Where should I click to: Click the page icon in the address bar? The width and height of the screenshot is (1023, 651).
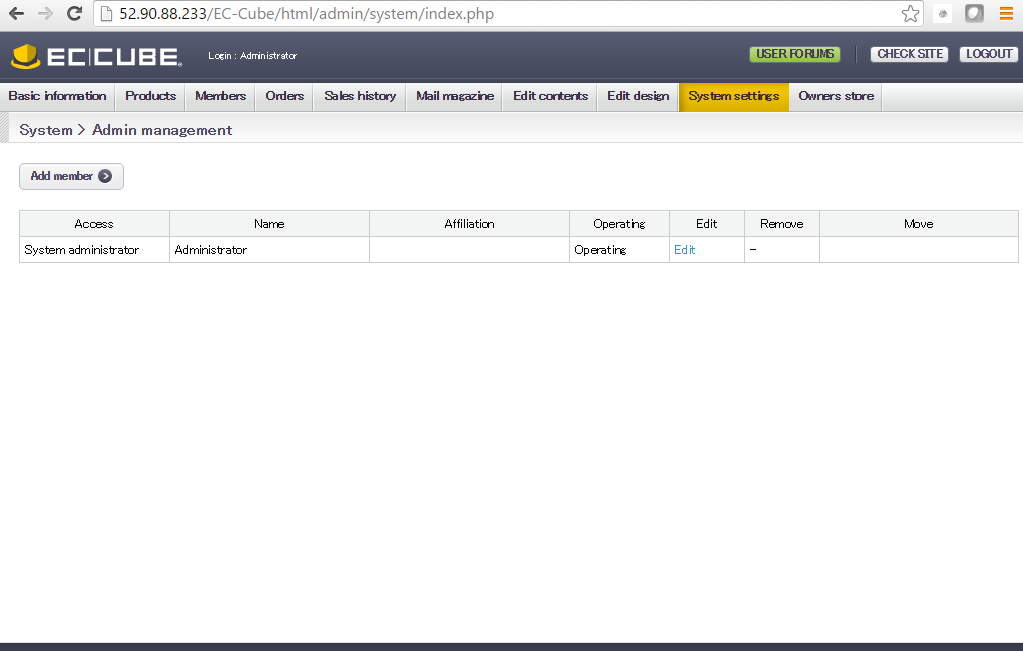106,14
